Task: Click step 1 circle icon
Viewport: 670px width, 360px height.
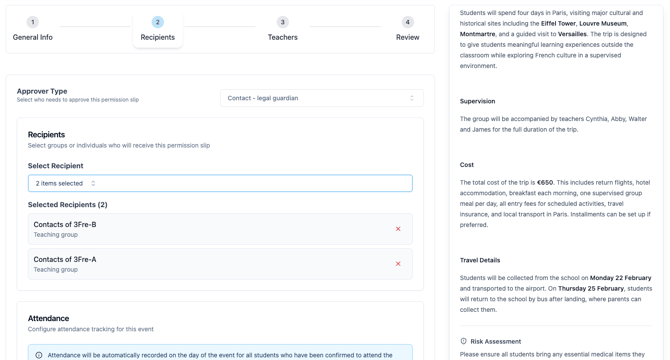Action: pos(32,22)
